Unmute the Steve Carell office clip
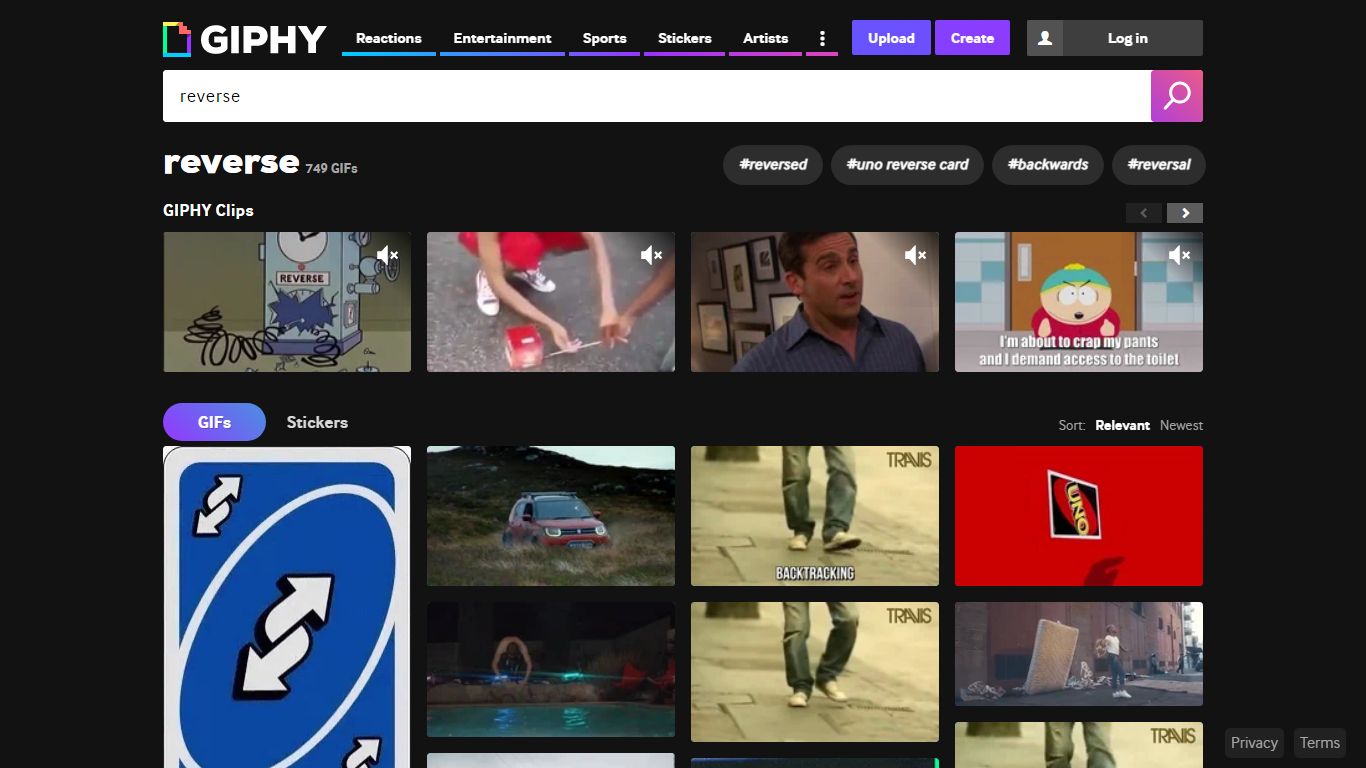 (915, 255)
